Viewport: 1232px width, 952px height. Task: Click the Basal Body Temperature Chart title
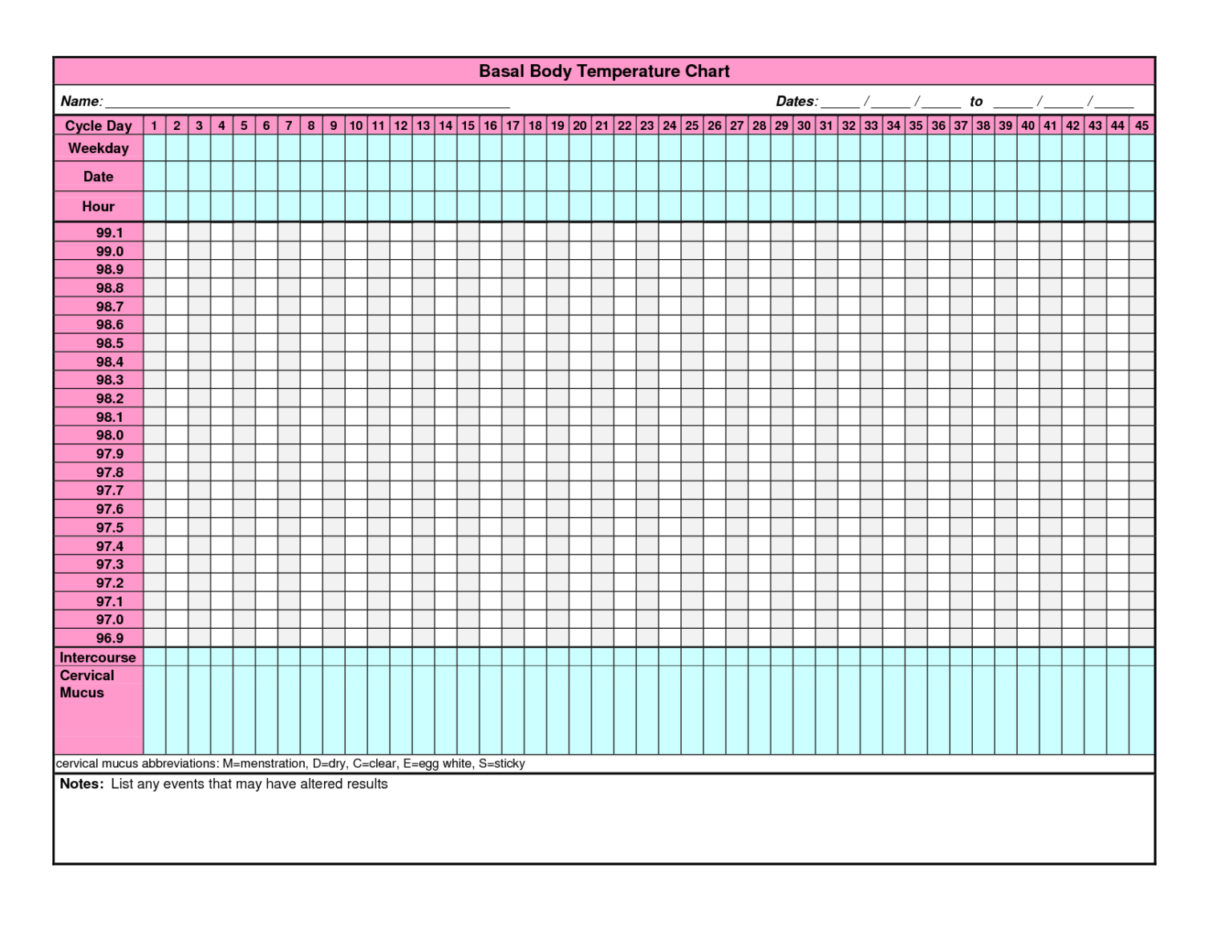click(x=604, y=71)
